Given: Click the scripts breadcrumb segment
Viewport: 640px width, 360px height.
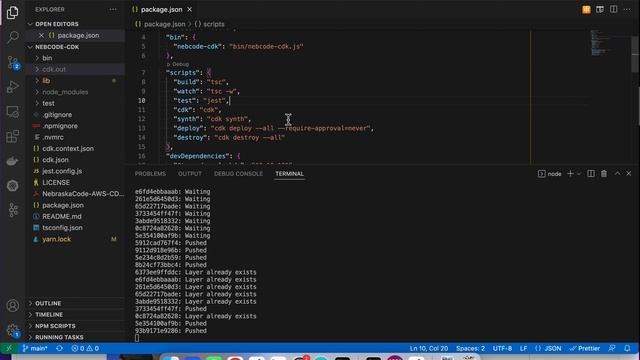Looking at the screenshot, I should point(209,24).
